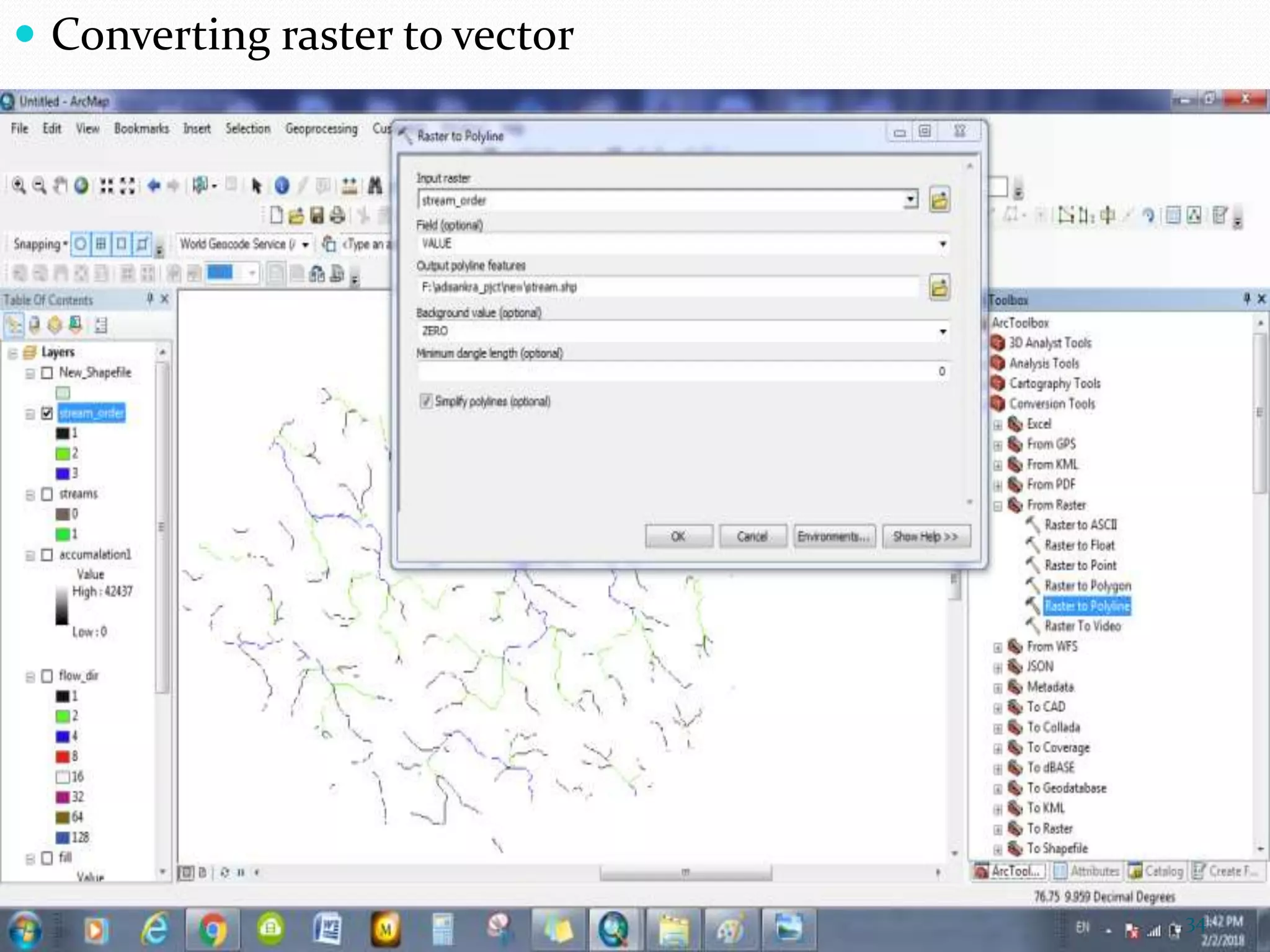Open Raster to Float tool
1270x952 pixels.
tap(1079, 545)
